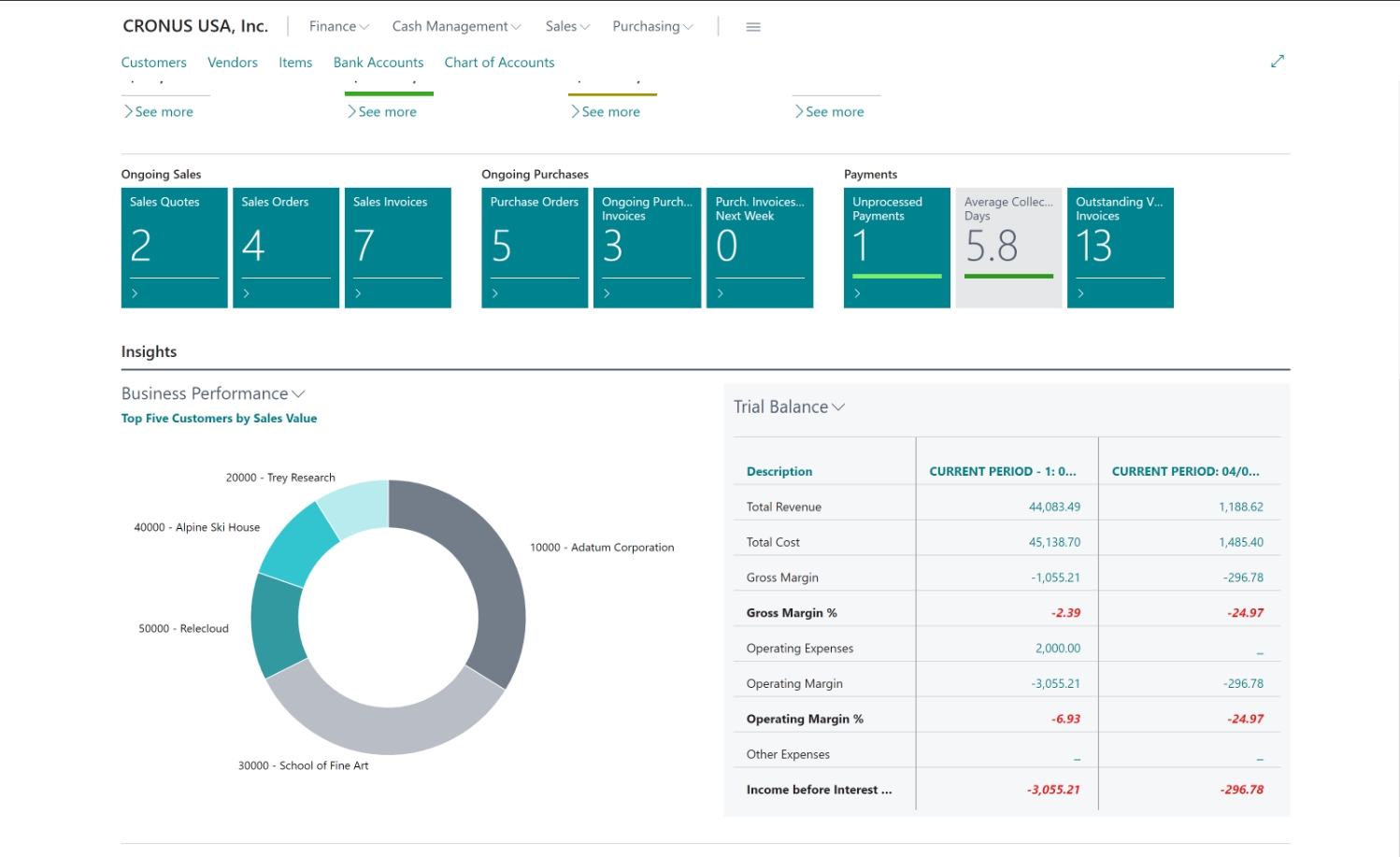Viewport: 1400px width, 857px height.
Task: Open Sales Quotes tile showing 2
Action: (x=175, y=248)
